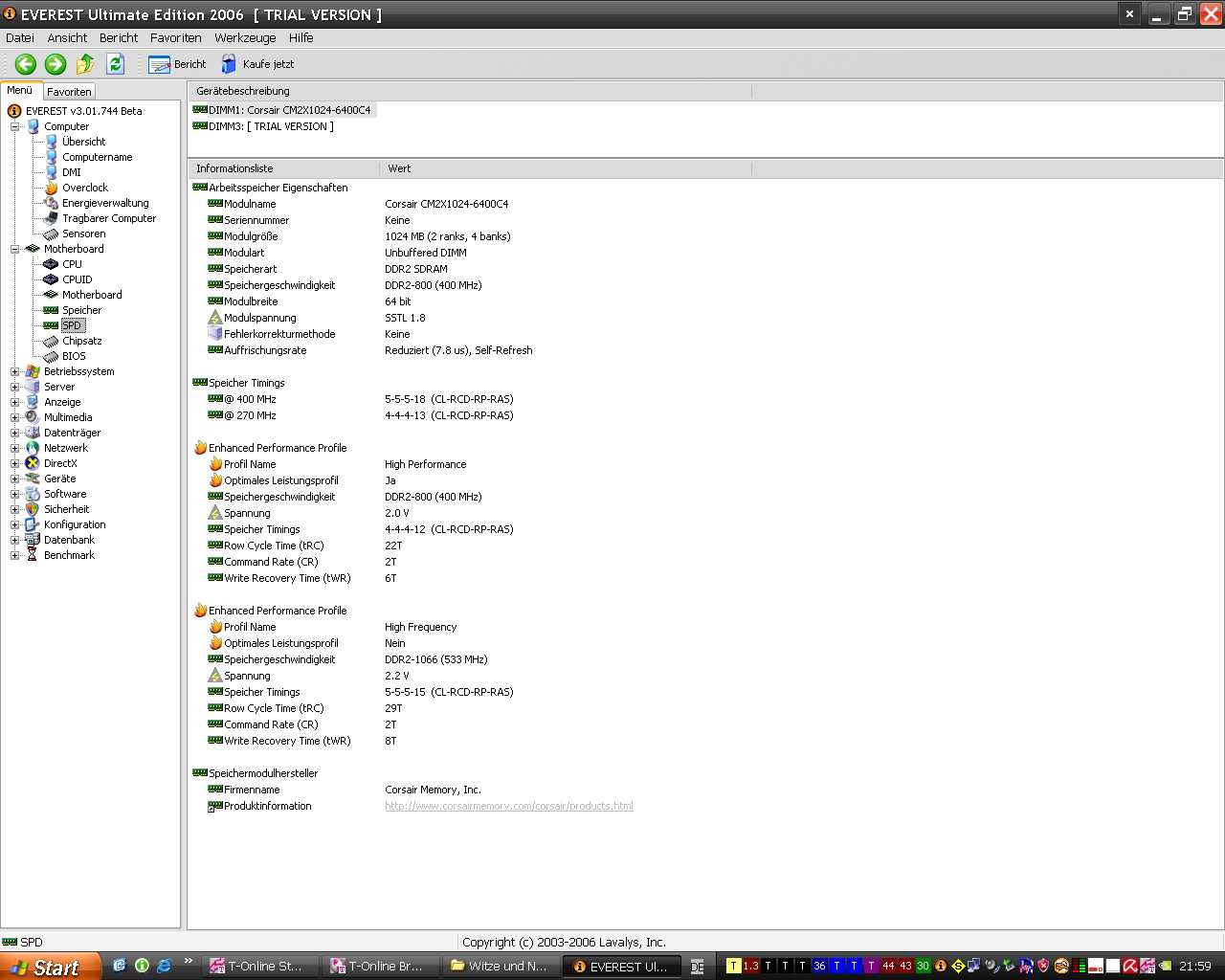The image size is (1225, 980).
Task: Select Übersicht in the tree
Action: click(x=83, y=142)
